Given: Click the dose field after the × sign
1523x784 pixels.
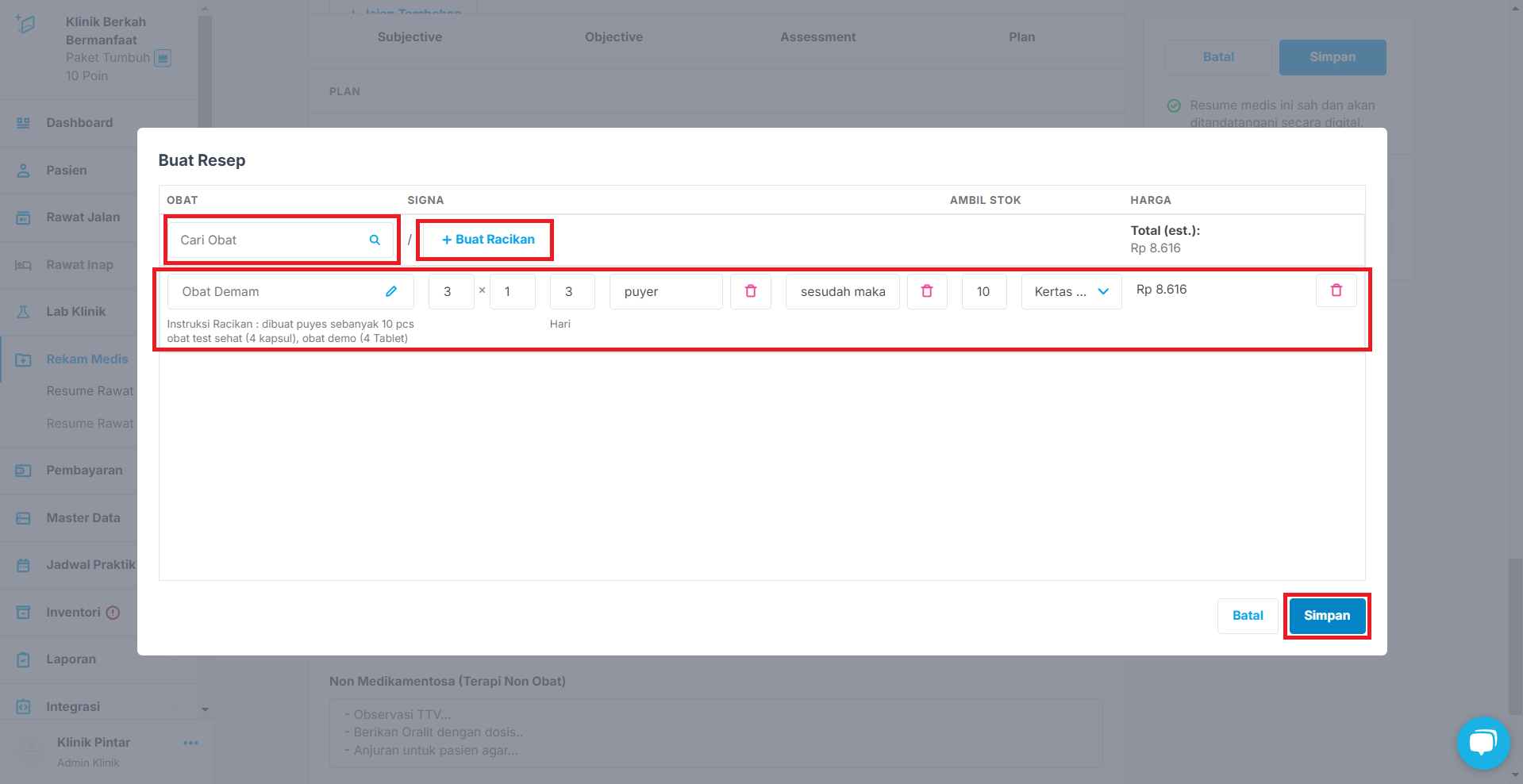Looking at the screenshot, I should coord(513,291).
